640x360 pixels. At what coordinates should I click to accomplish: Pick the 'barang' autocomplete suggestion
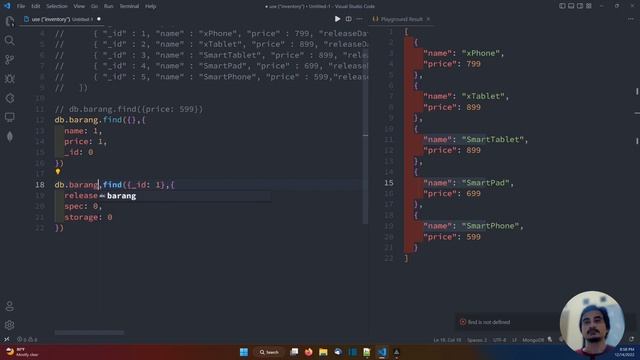[x=185, y=196]
